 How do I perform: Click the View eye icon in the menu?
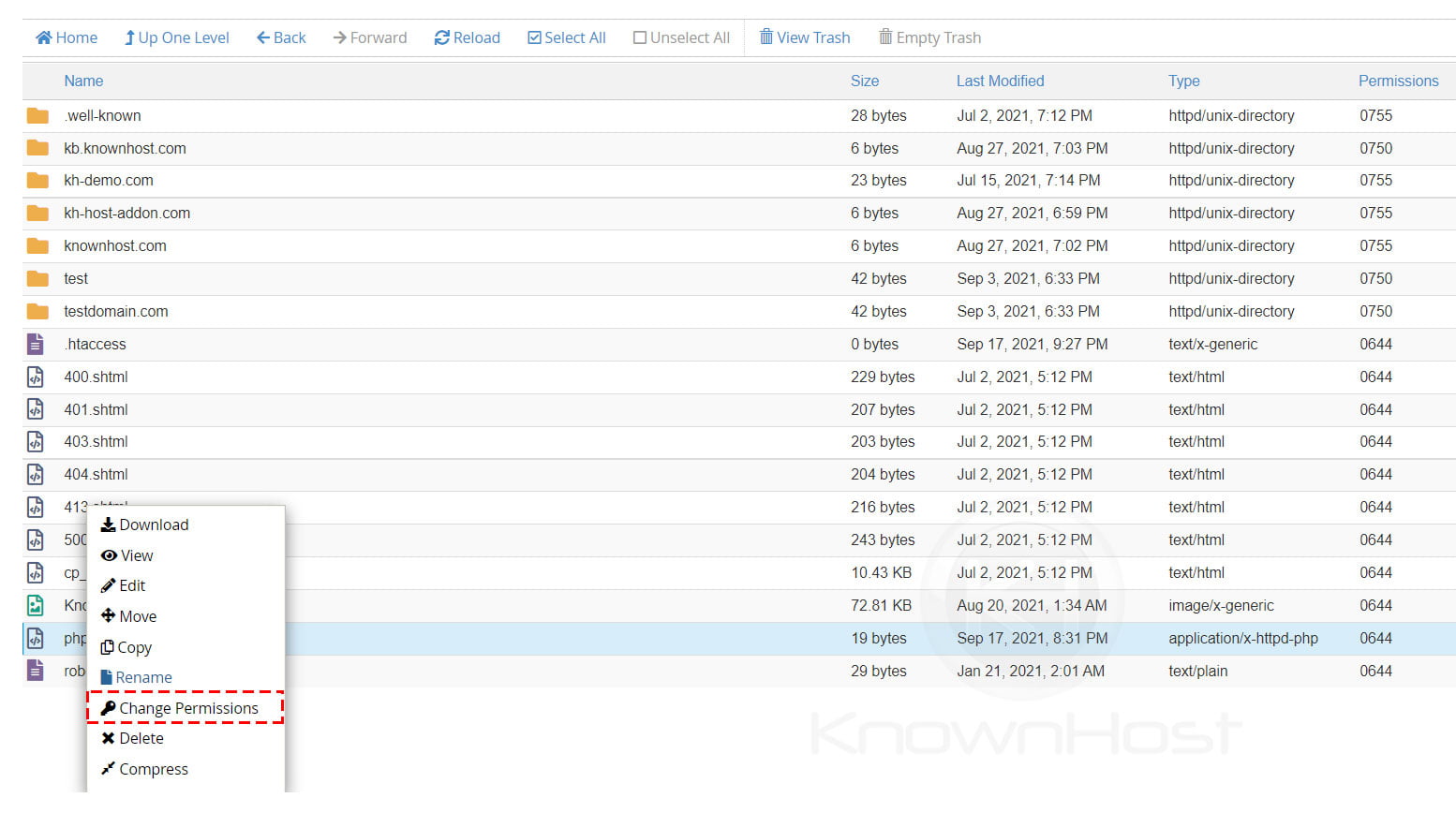tap(110, 555)
